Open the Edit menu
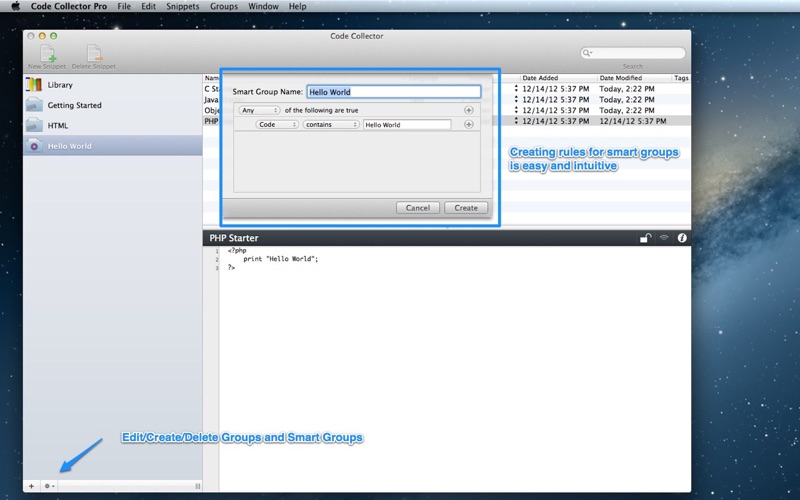Screen dimensions: 800x500 pos(148,6)
